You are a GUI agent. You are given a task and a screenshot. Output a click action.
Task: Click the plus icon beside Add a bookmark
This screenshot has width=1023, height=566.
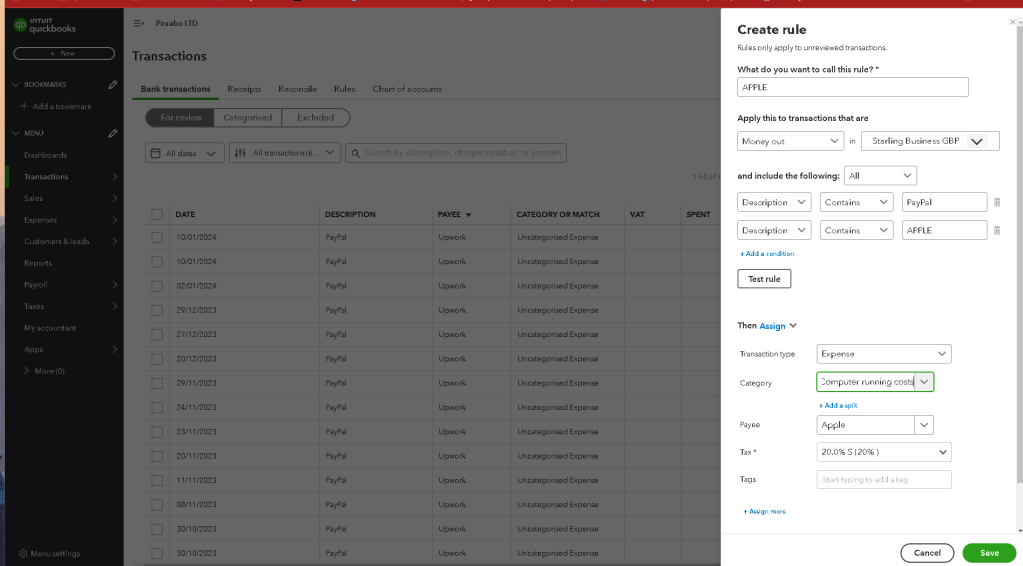pyautogui.click(x=24, y=106)
